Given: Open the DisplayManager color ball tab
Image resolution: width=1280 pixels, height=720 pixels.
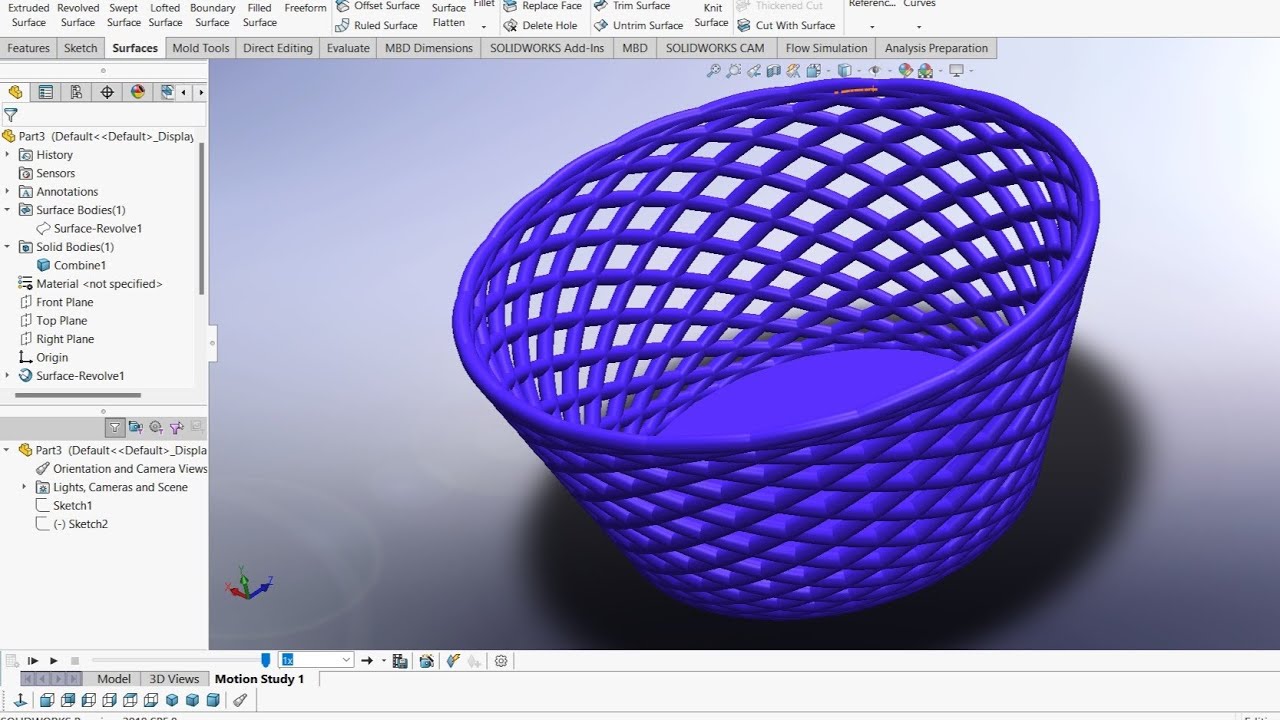Looking at the screenshot, I should (138, 92).
